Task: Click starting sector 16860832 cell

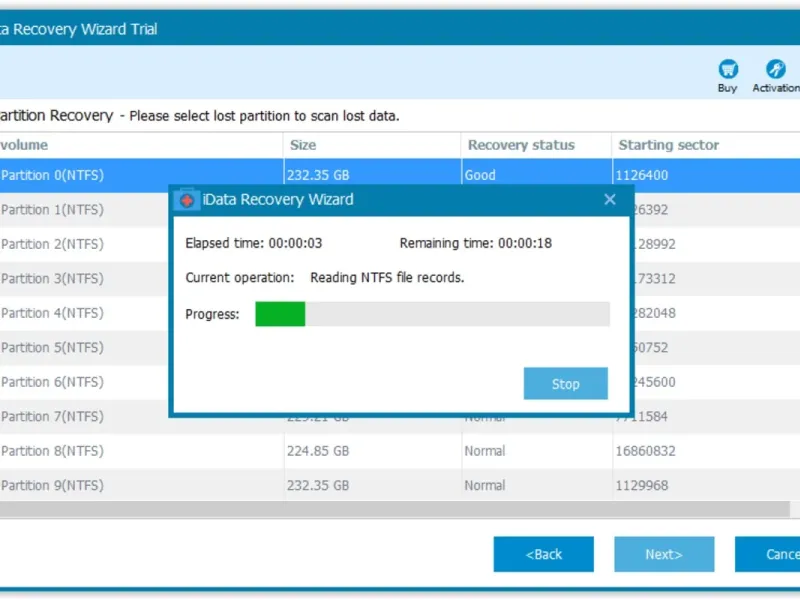Action: point(707,451)
